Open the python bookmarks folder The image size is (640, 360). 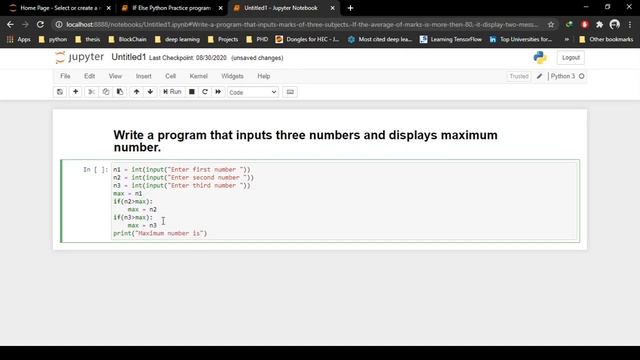click(x=53, y=39)
